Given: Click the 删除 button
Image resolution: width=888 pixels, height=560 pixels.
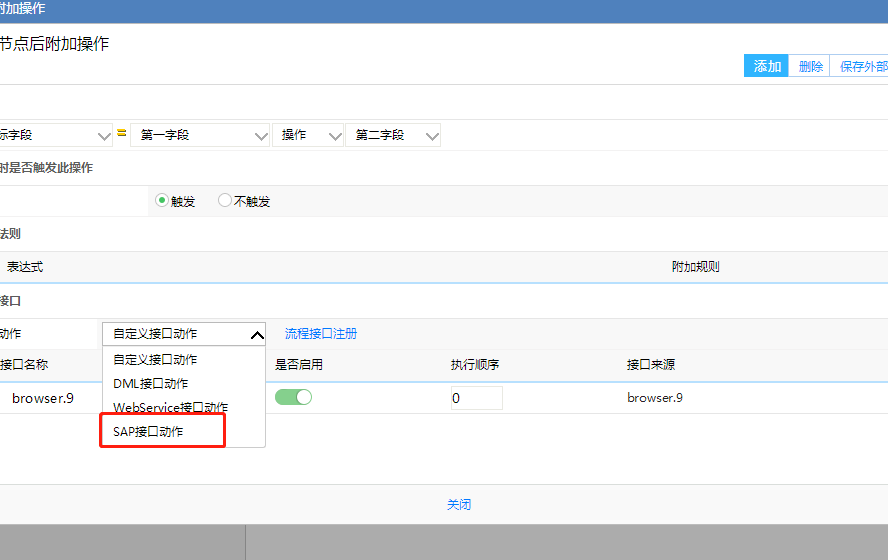Looking at the screenshot, I should tap(810, 66).
